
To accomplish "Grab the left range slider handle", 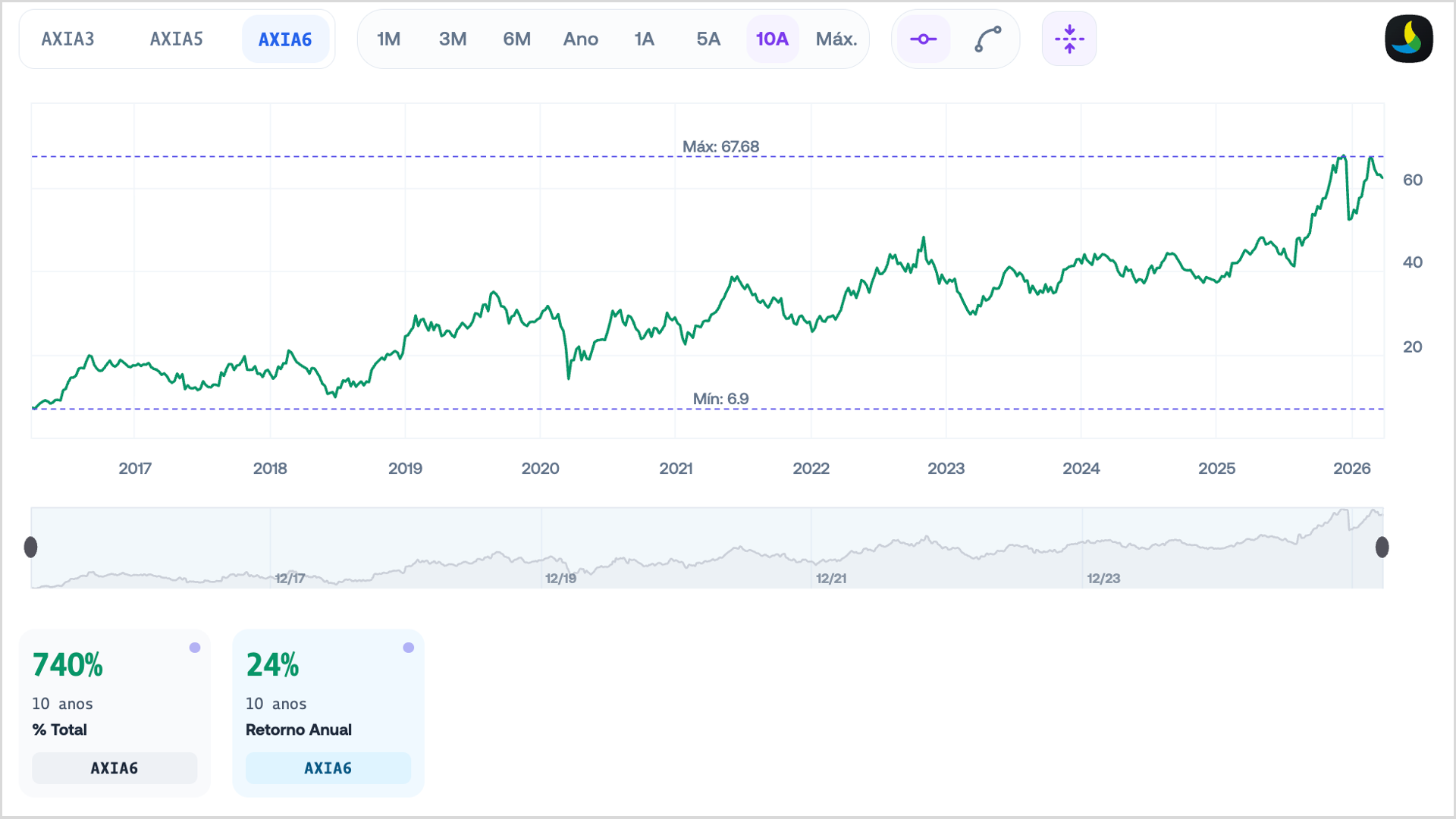I will 31,547.
